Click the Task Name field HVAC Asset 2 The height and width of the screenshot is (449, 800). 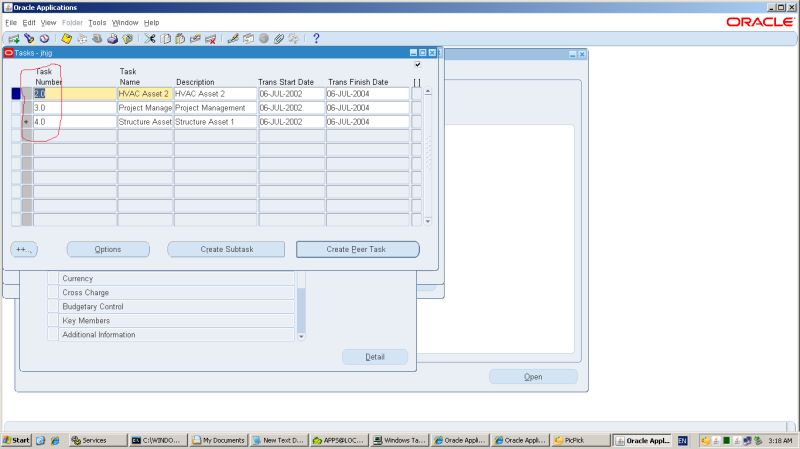[x=145, y=94]
